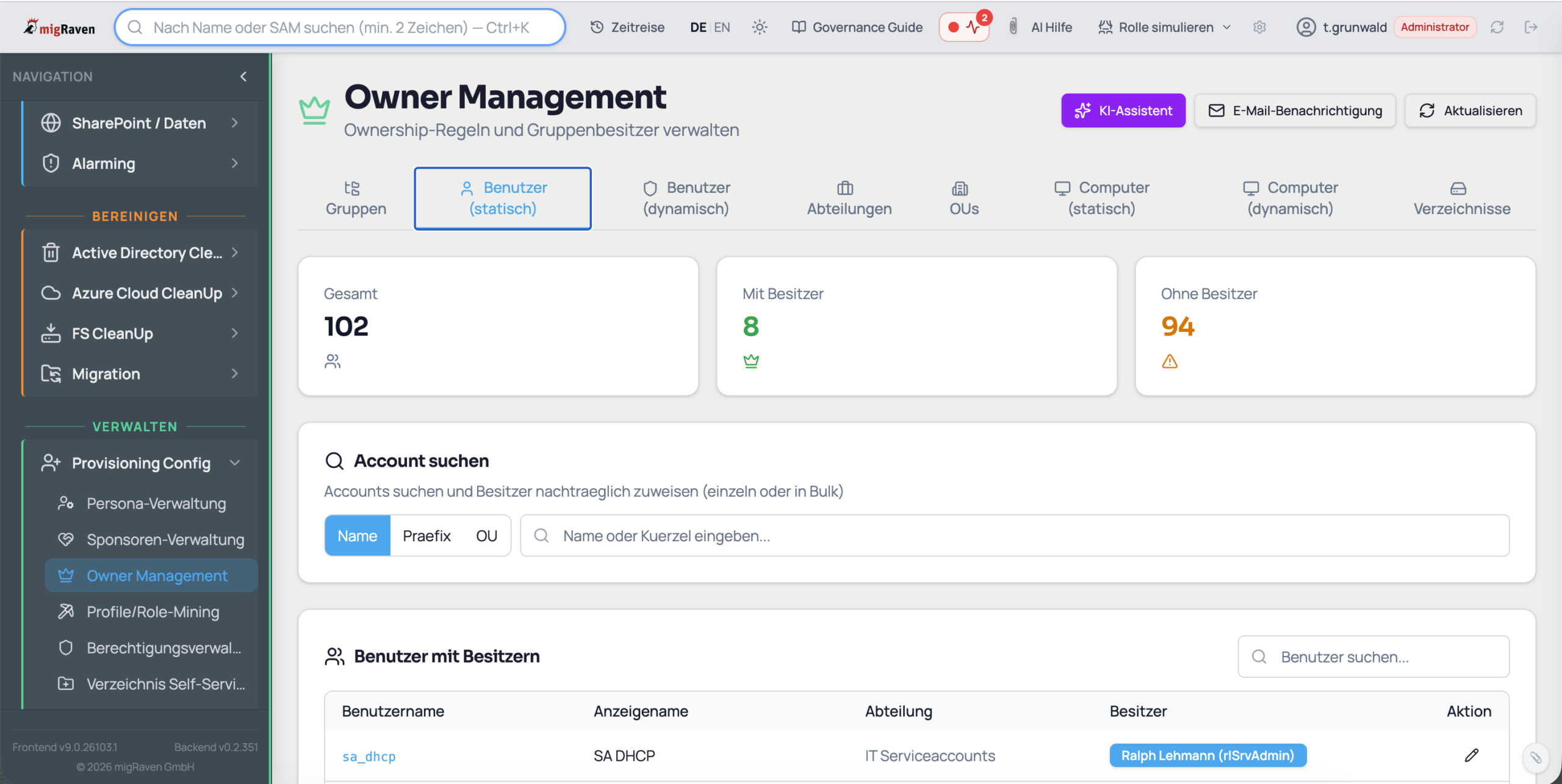Click the edit pencil for sa_dhcp
This screenshot has width=1562, height=784.
point(1471,755)
